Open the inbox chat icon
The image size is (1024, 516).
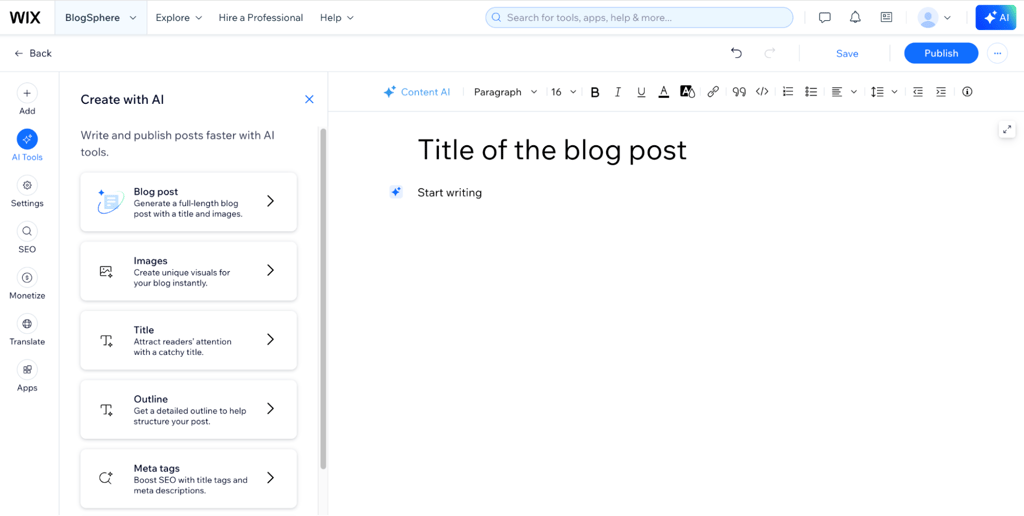tap(825, 18)
